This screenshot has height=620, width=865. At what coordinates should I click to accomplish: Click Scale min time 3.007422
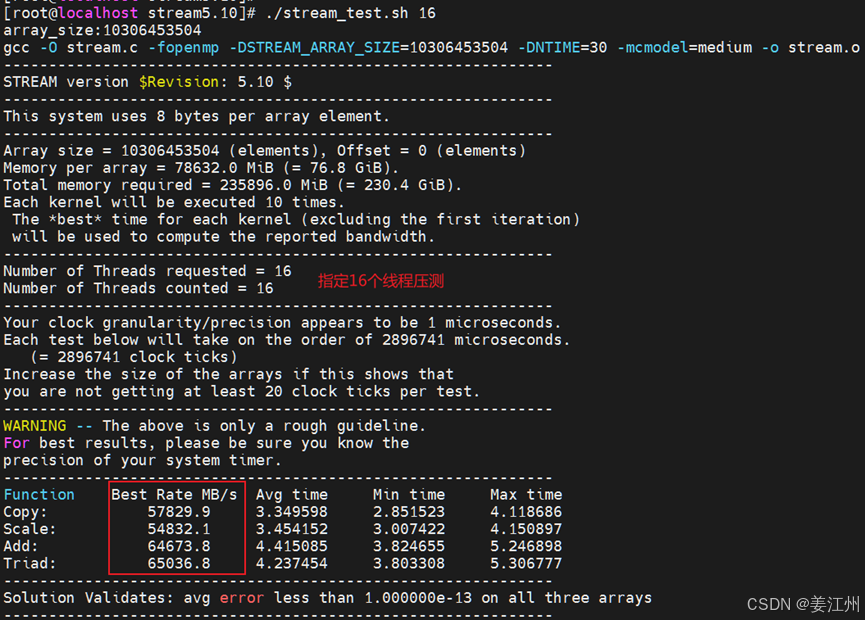[x=409, y=529]
